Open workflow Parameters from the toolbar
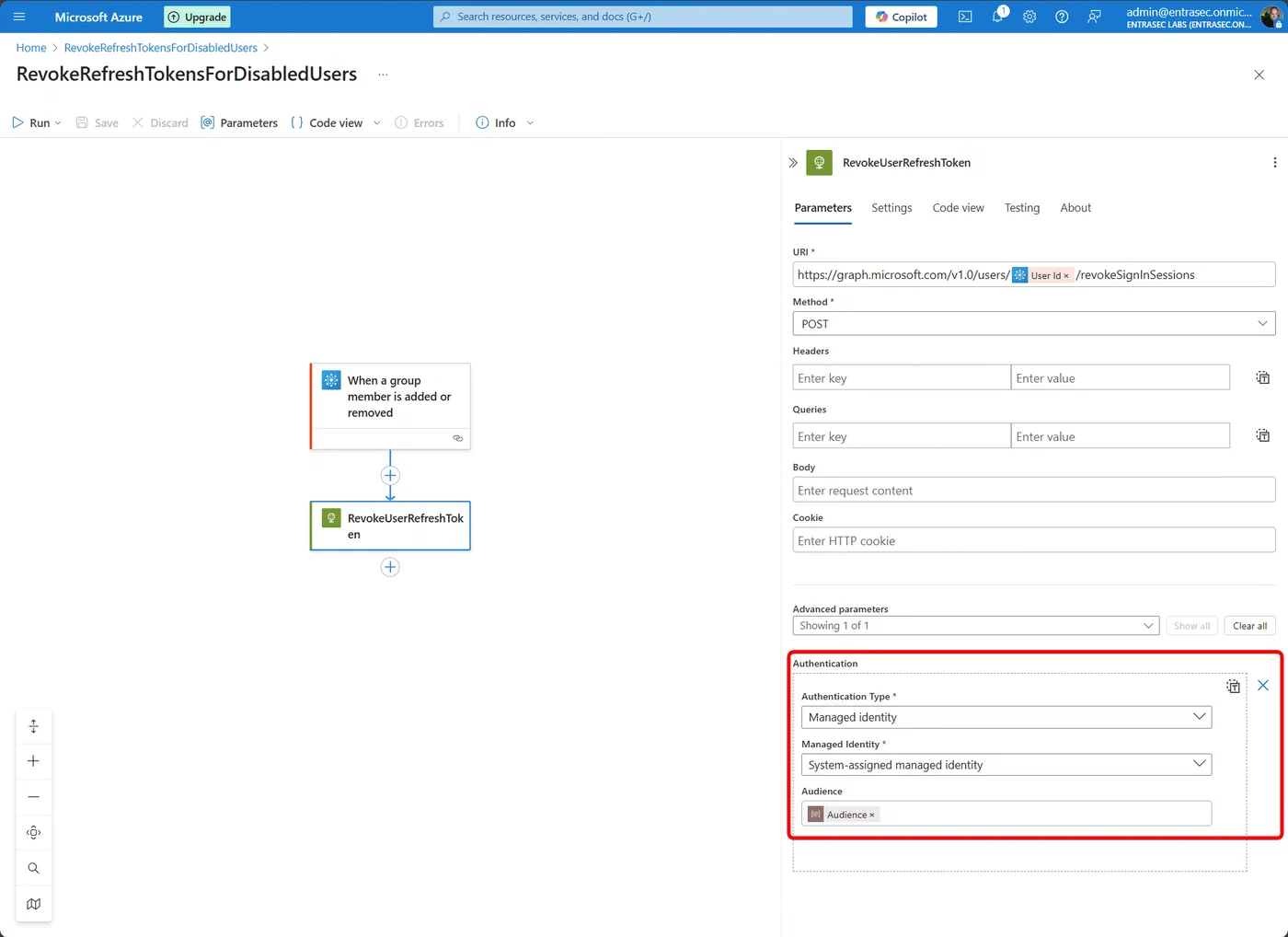The height and width of the screenshot is (937, 1288). (x=239, y=123)
